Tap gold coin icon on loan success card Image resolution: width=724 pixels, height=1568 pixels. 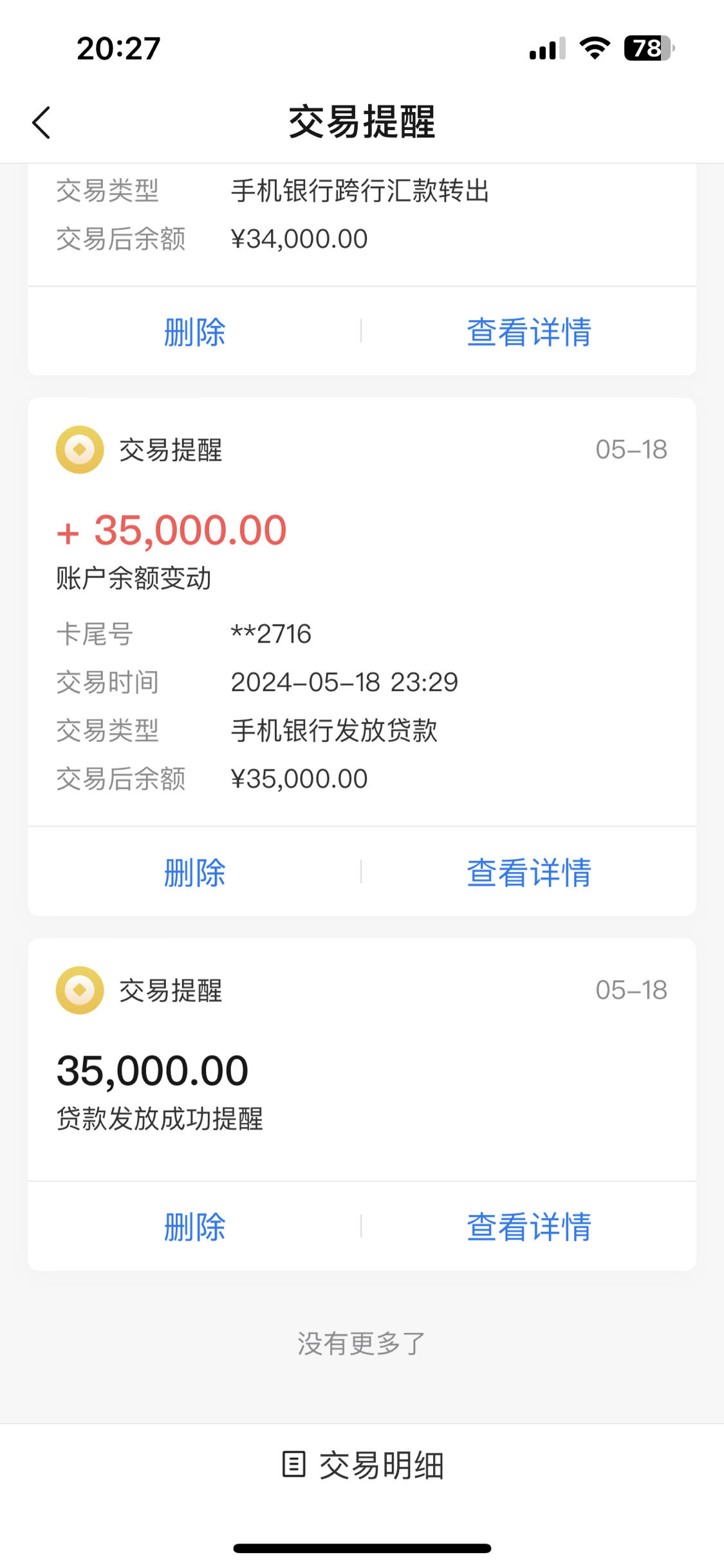tap(80, 990)
